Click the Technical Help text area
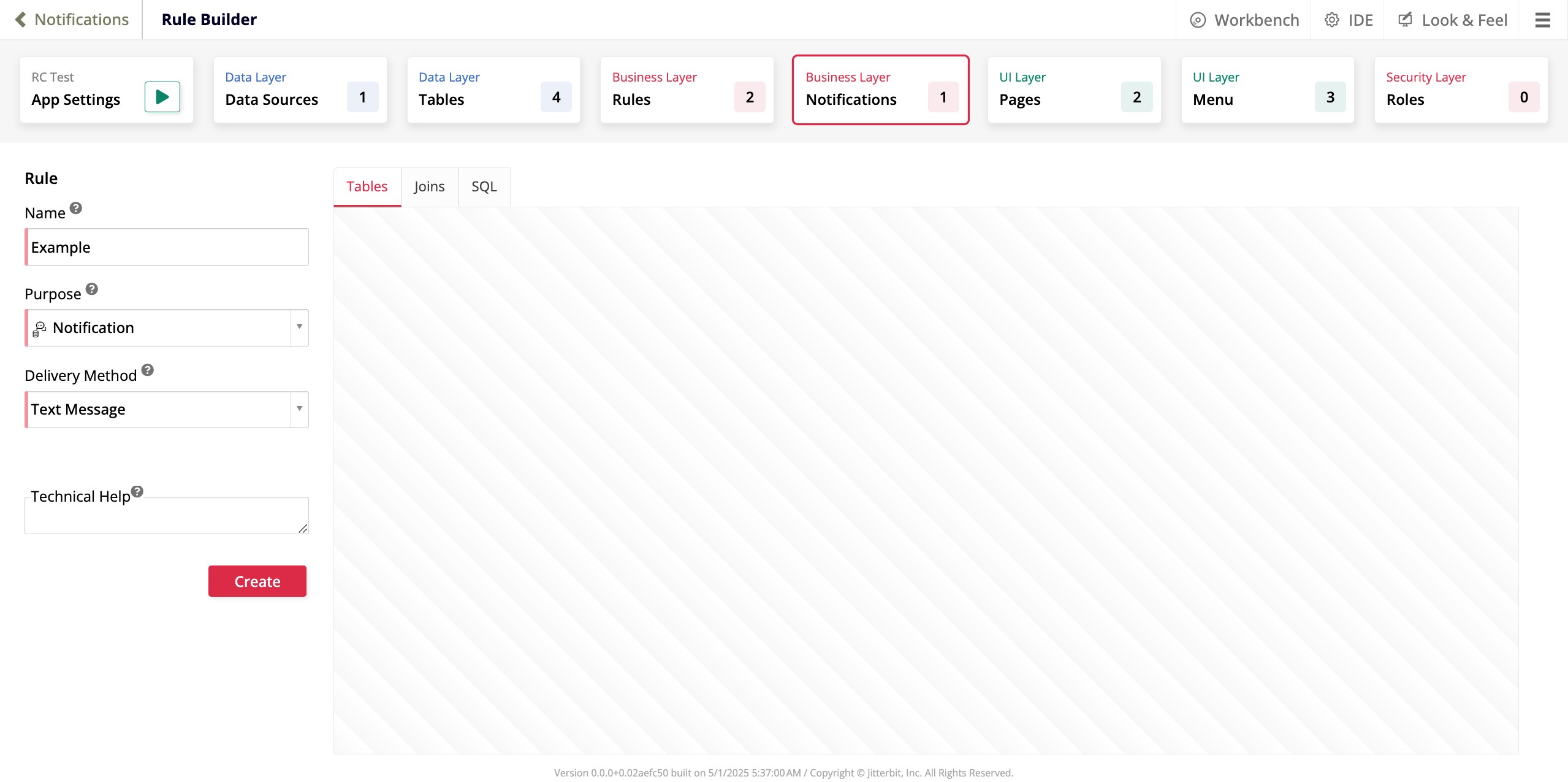Viewport: 1568px width, 782px height. click(x=166, y=515)
